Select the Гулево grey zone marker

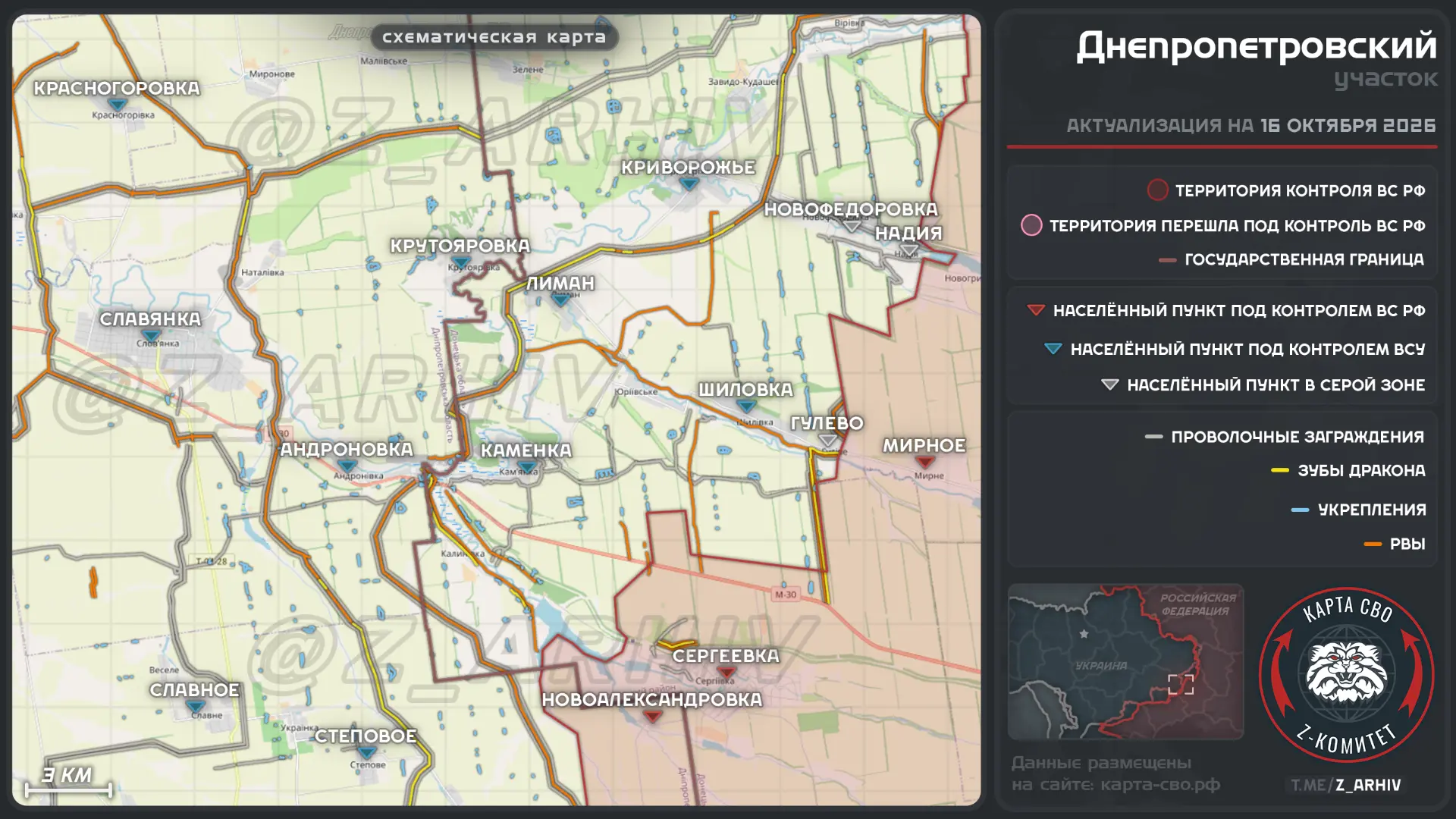pos(828,441)
